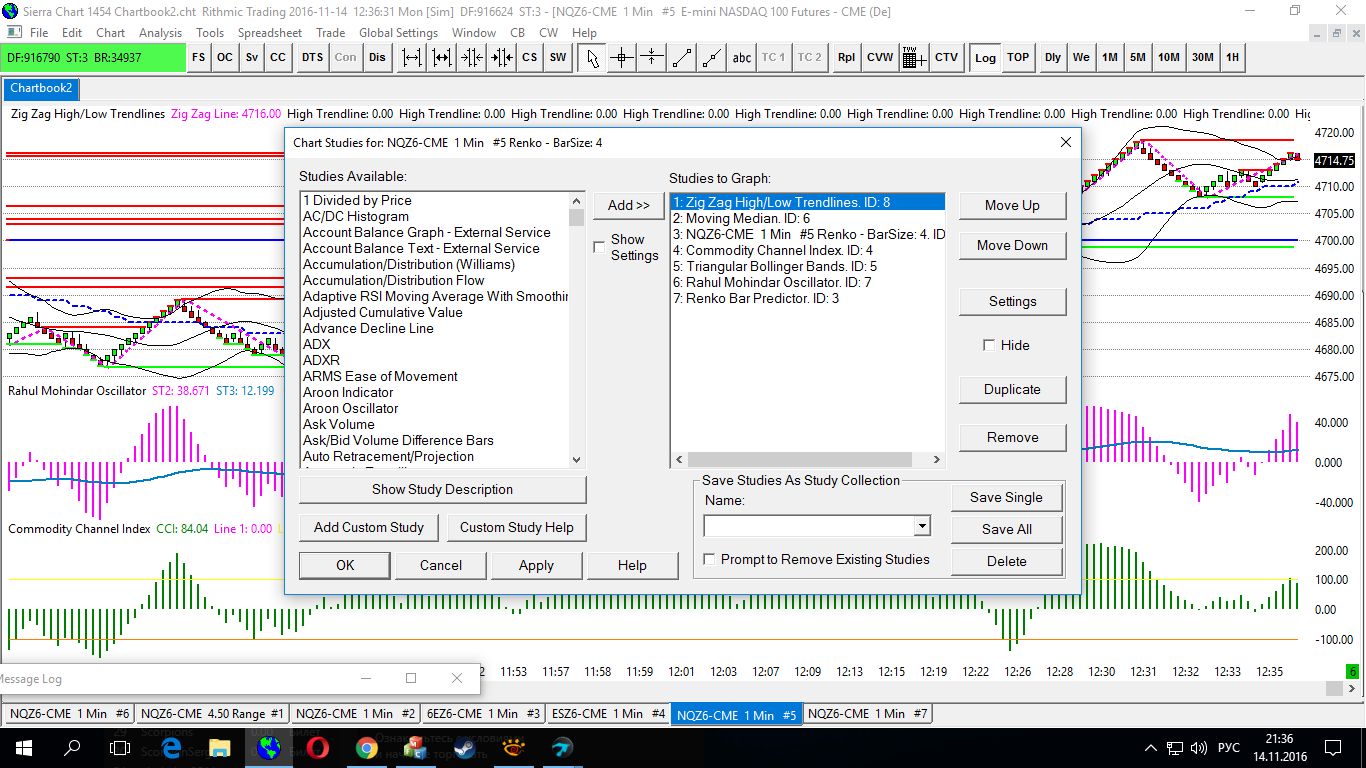This screenshot has height=768, width=1366.
Task: Click the CC toolbar button
Action: (278, 57)
